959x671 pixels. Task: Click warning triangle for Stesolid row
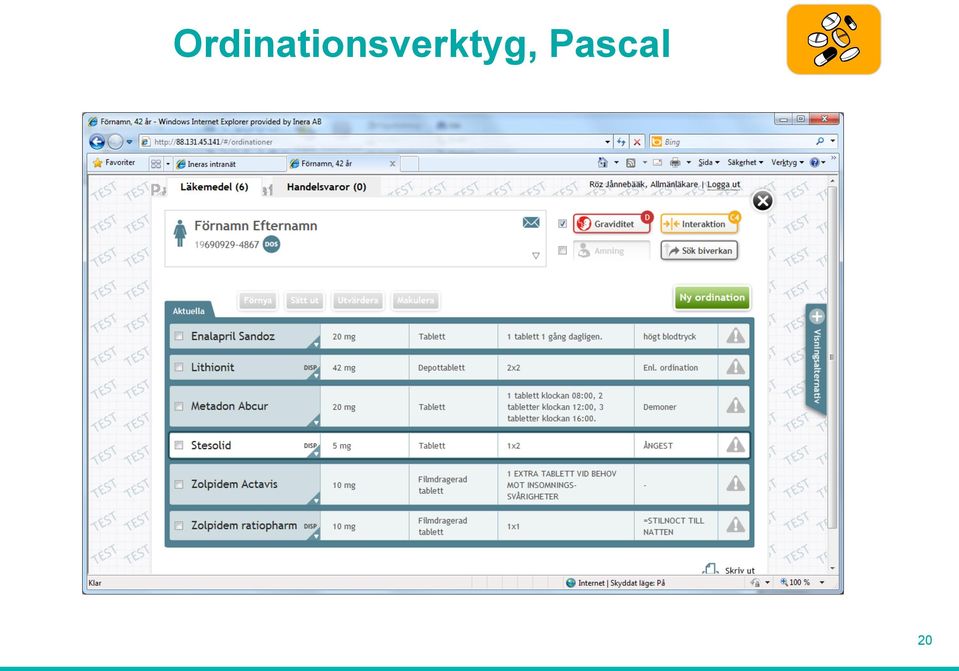[735, 445]
